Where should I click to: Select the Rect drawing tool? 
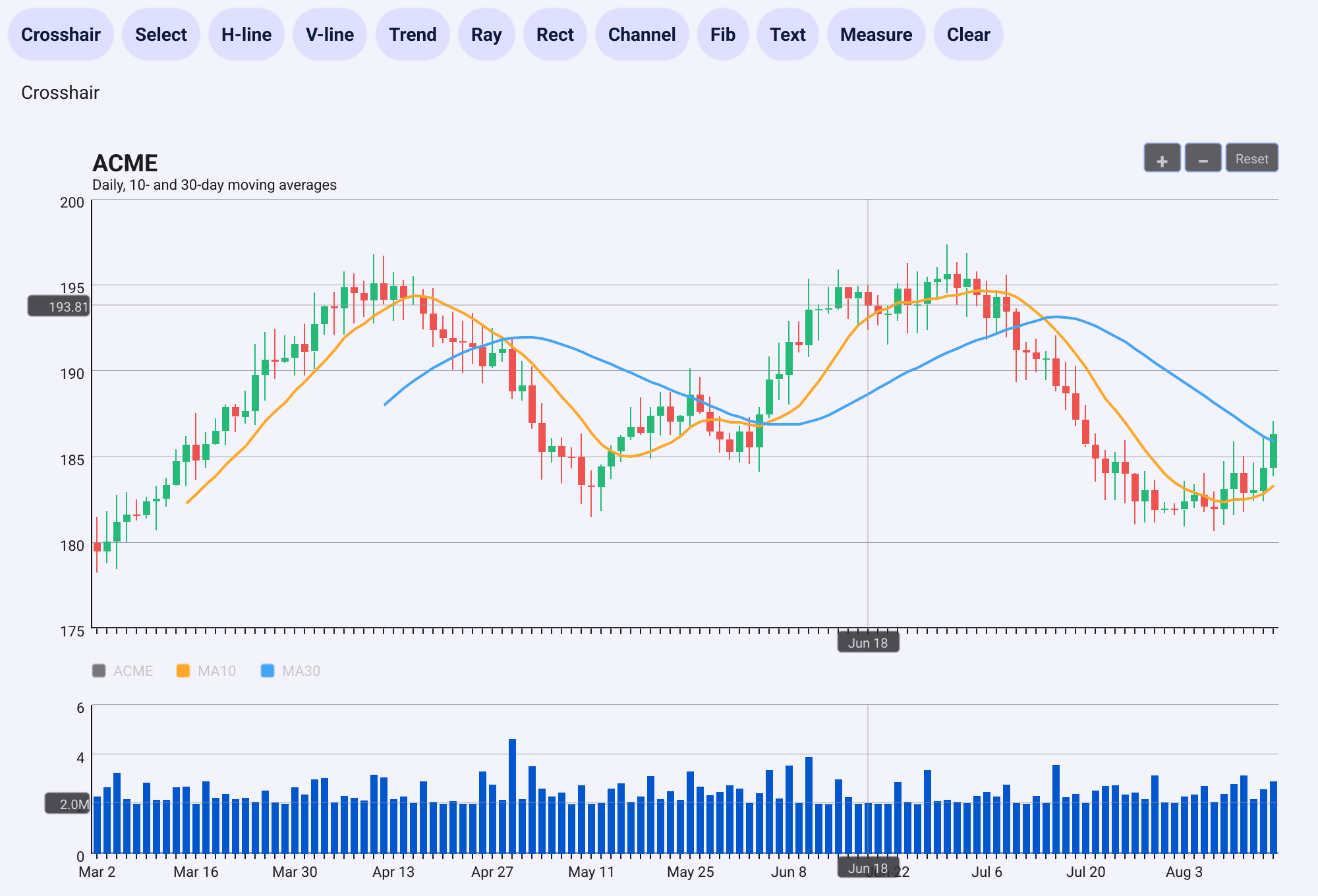(x=555, y=34)
